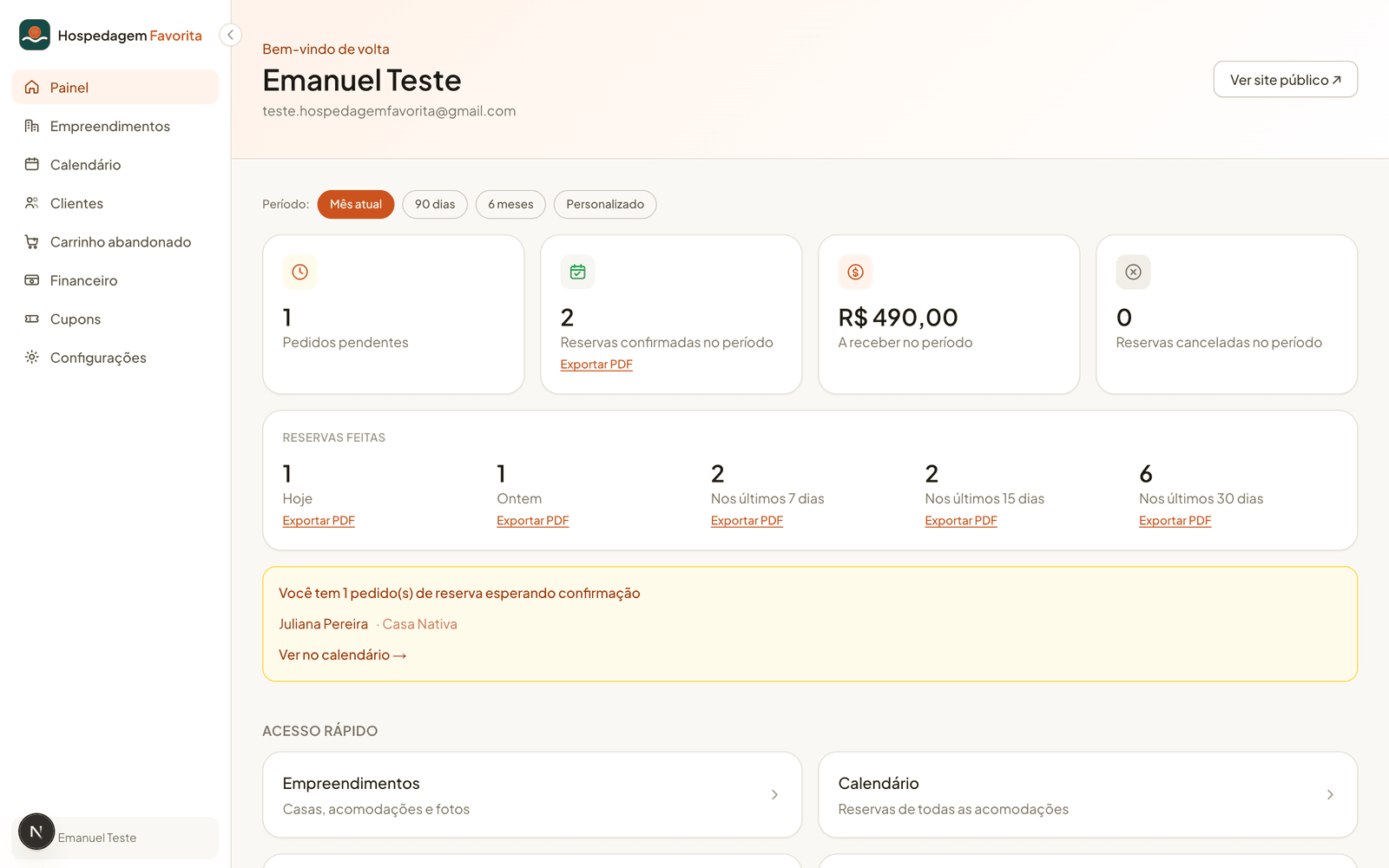Select the 6 meses period filter
Viewport: 1389px width, 868px height.
click(x=510, y=204)
